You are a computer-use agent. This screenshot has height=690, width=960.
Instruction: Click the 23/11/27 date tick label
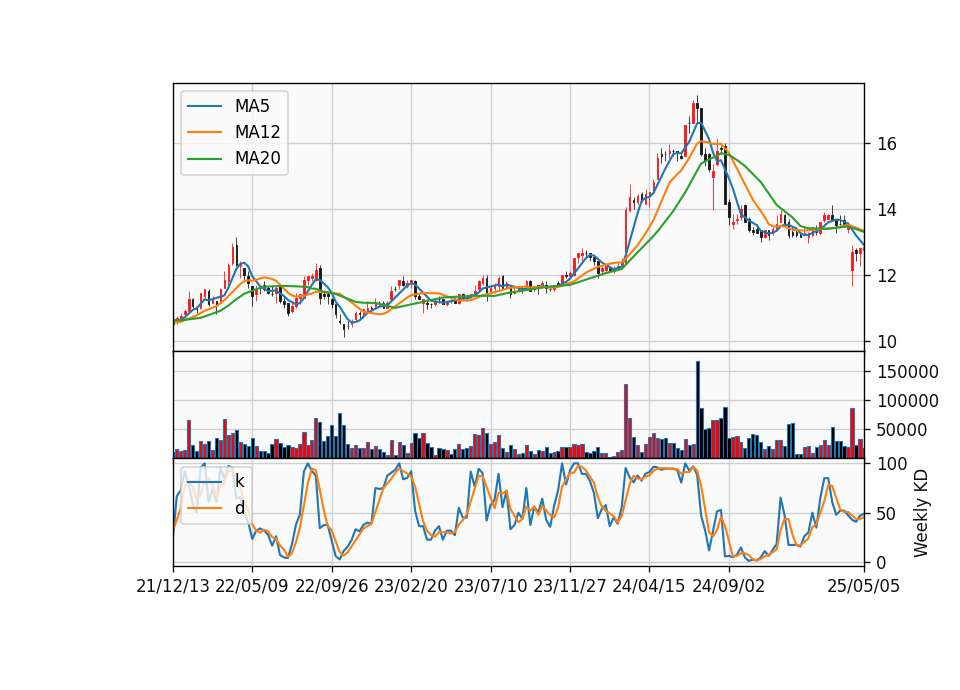(x=570, y=586)
